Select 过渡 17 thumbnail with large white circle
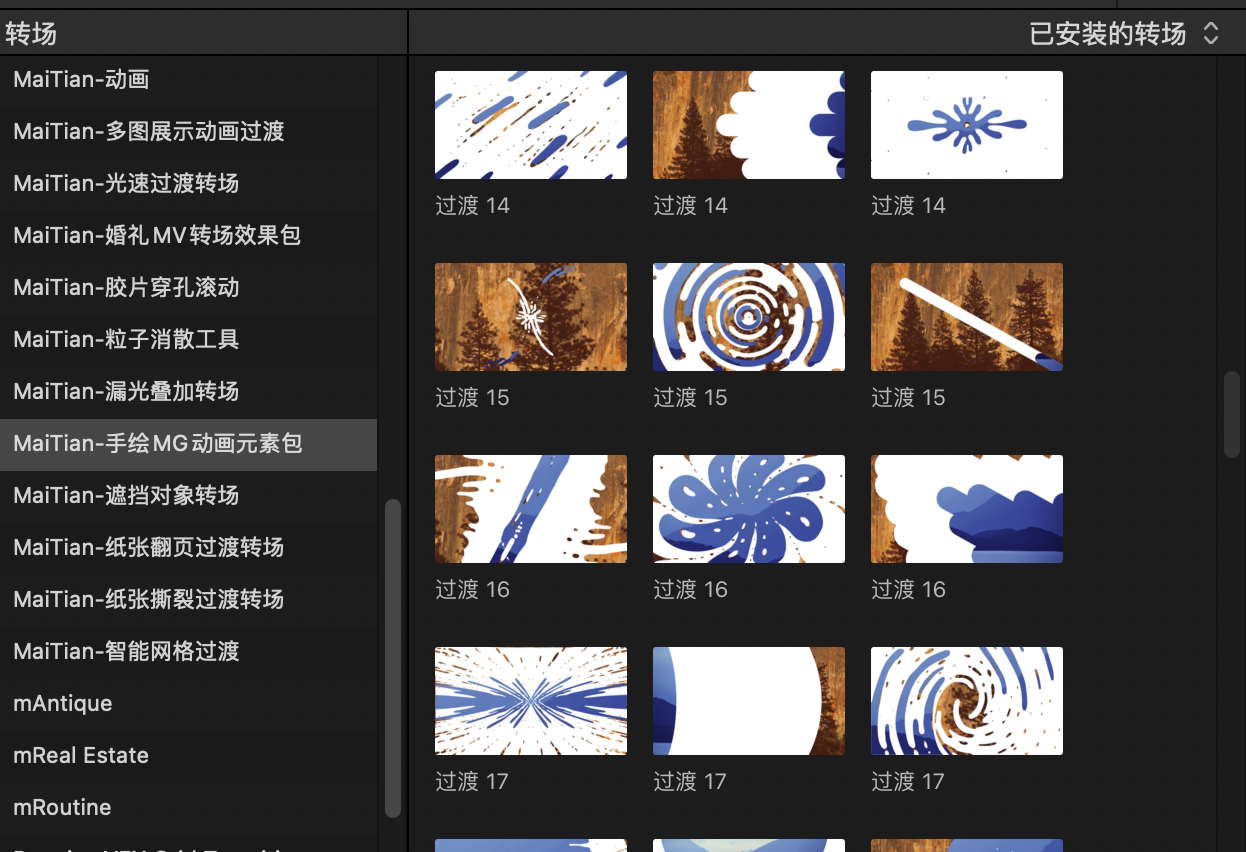This screenshot has width=1246, height=852. [x=749, y=701]
